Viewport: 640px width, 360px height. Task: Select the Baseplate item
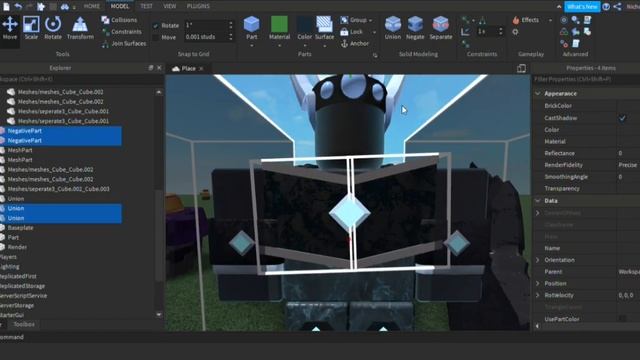pyautogui.click(x=20, y=228)
